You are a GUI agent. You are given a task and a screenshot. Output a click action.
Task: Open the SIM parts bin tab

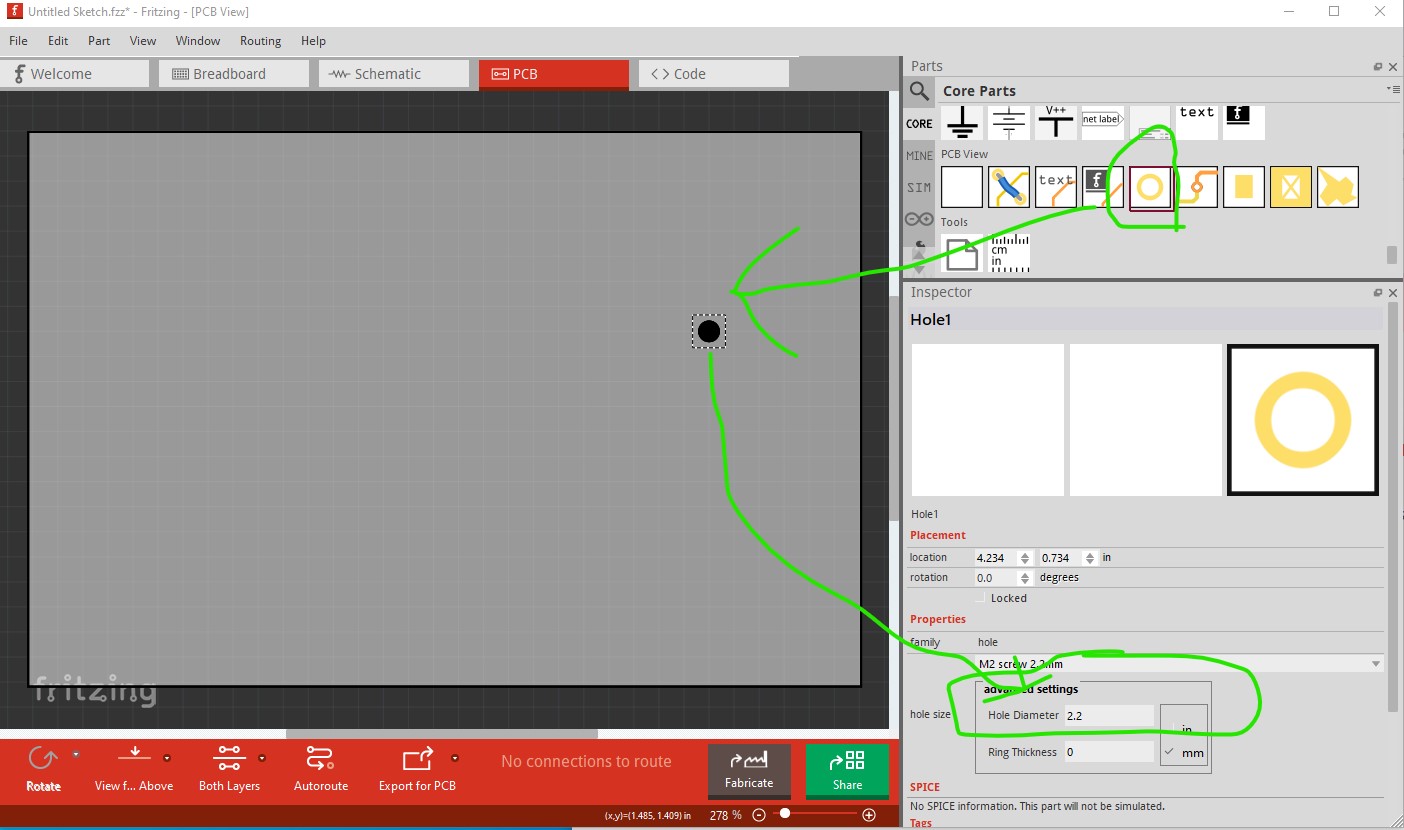point(919,188)
